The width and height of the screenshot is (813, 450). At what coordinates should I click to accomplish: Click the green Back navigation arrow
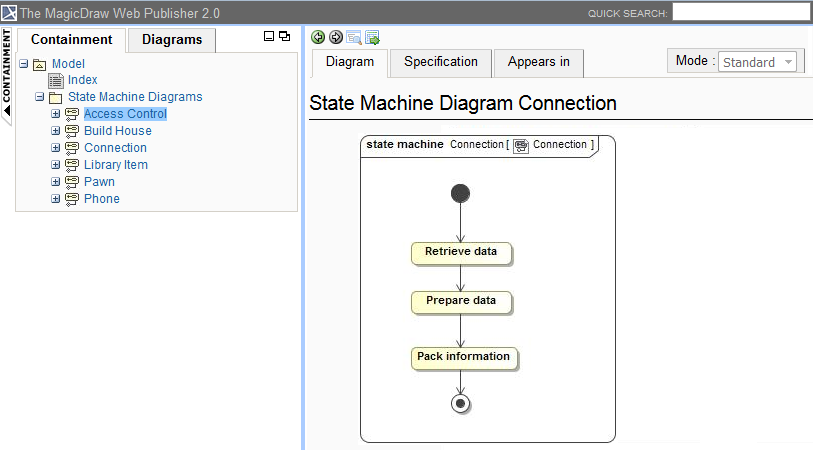[318, 37]
